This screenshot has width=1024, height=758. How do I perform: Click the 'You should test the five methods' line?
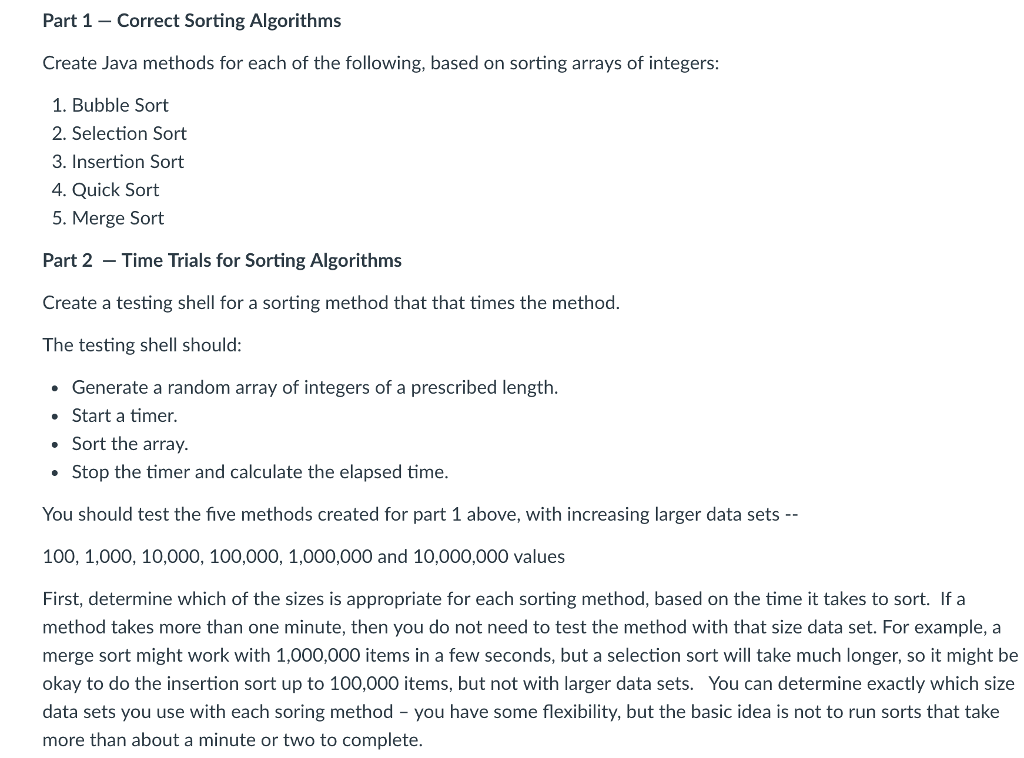point(419,514)
